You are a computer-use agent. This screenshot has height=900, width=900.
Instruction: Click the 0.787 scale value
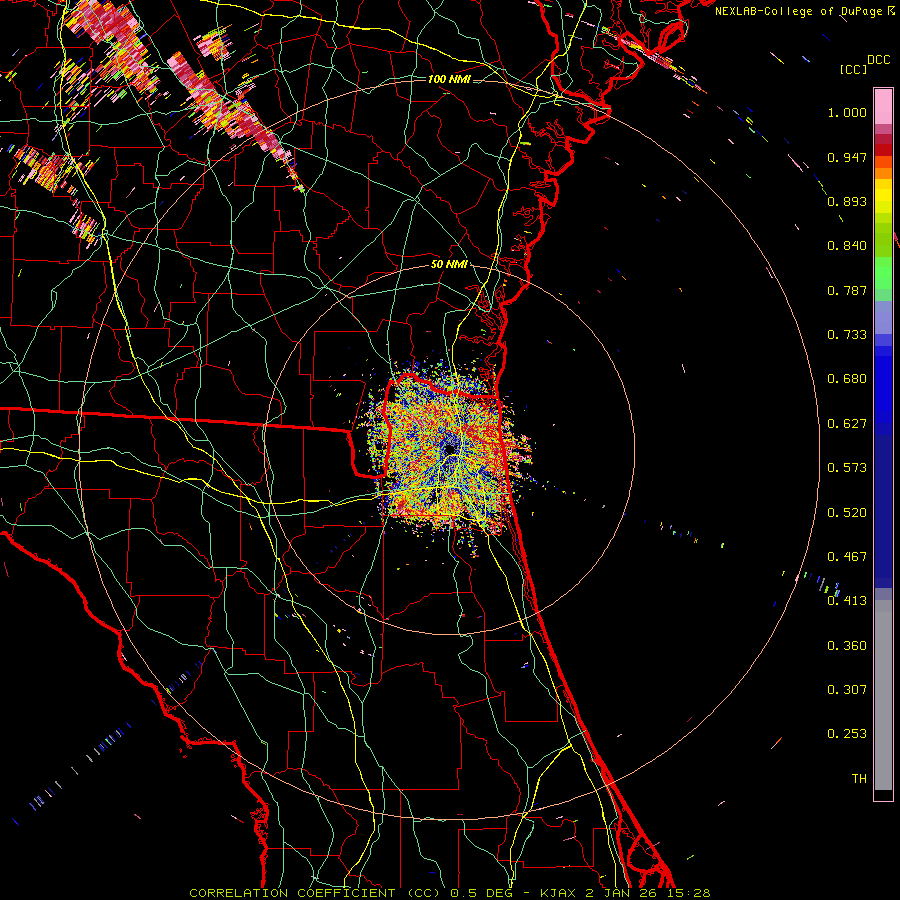[847, 290]
